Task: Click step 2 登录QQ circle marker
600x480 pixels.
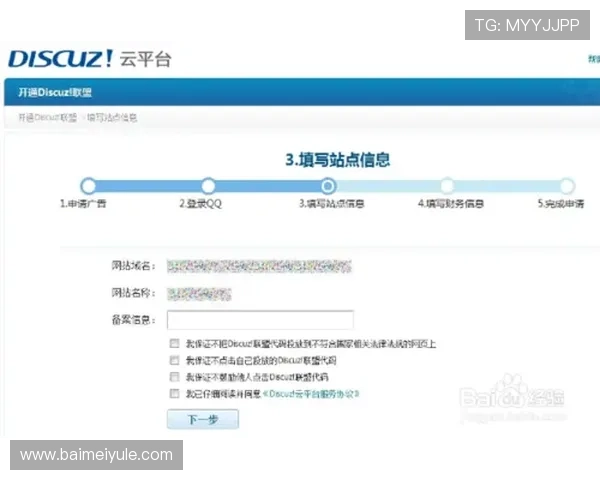Action: point(208,186)
